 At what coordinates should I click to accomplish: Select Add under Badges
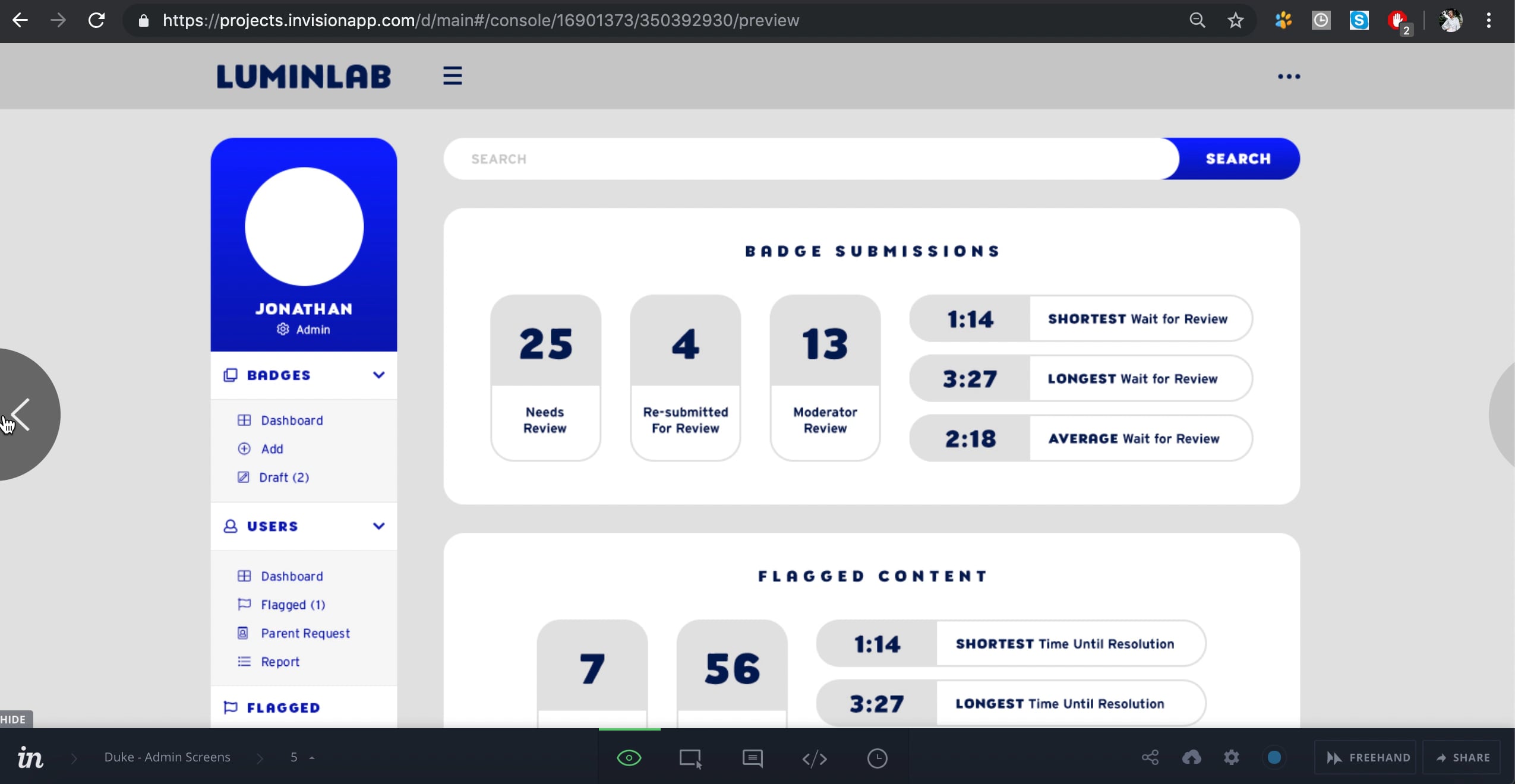point(260,449)
